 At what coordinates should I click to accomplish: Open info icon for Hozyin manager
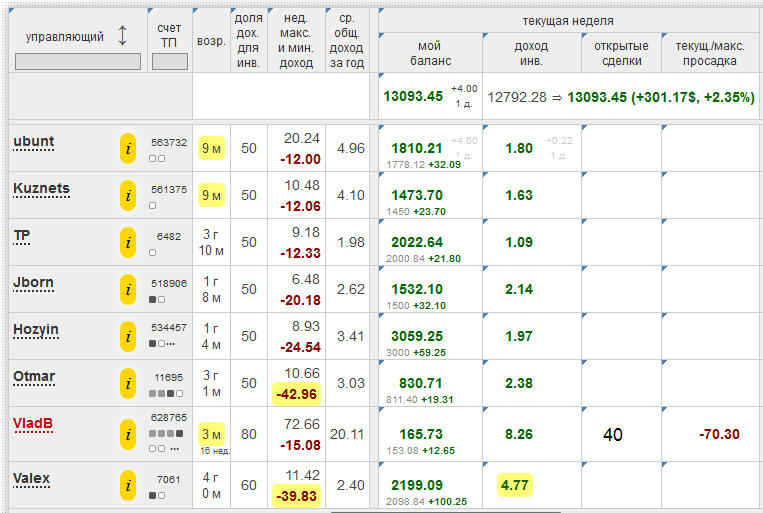tap(128, 336)
